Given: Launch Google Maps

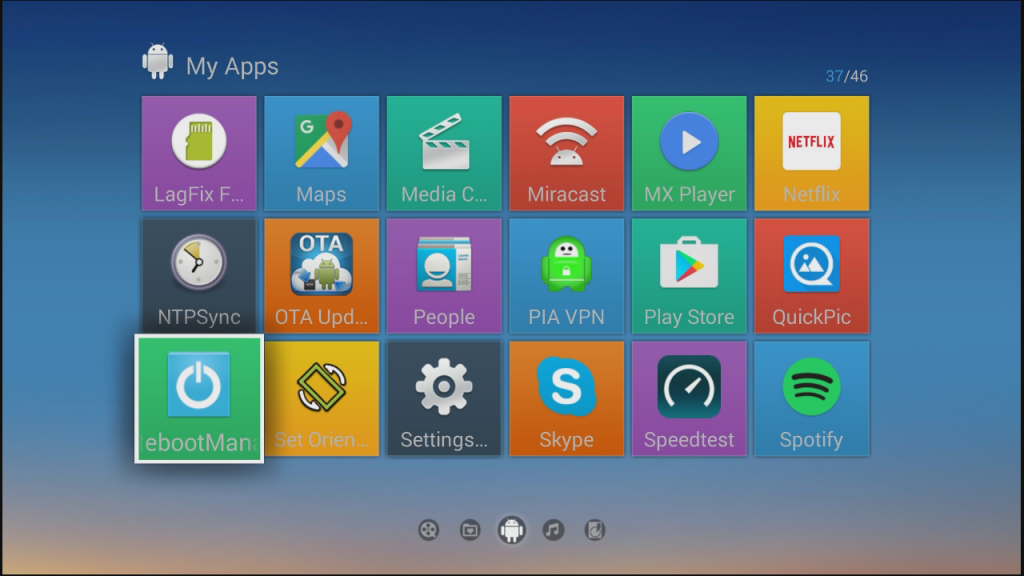Looking at the screenshot, I should coord(321,153).
